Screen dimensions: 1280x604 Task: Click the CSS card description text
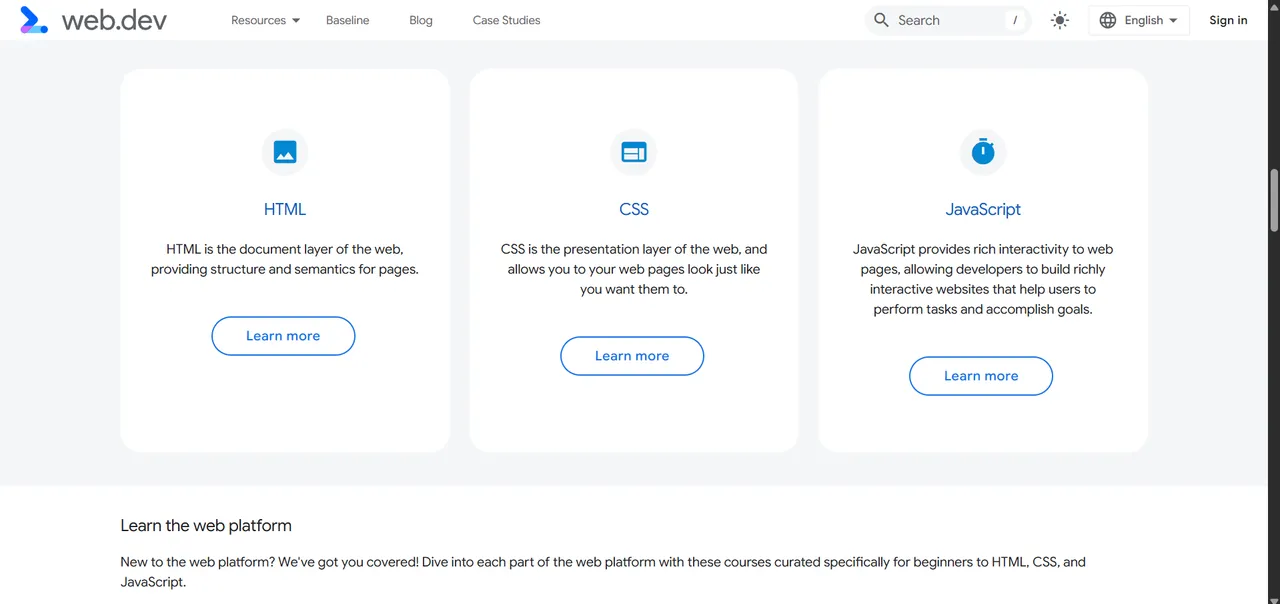(x=634, y=269)
